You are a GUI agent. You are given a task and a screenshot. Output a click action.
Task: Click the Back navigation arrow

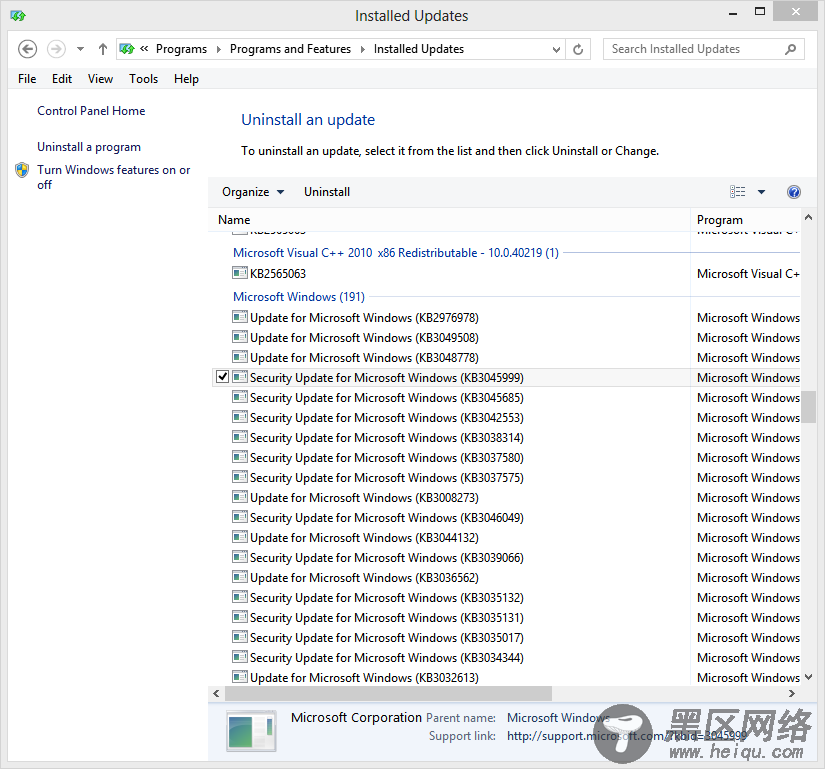pyautogui.click(x=27, y=49)
